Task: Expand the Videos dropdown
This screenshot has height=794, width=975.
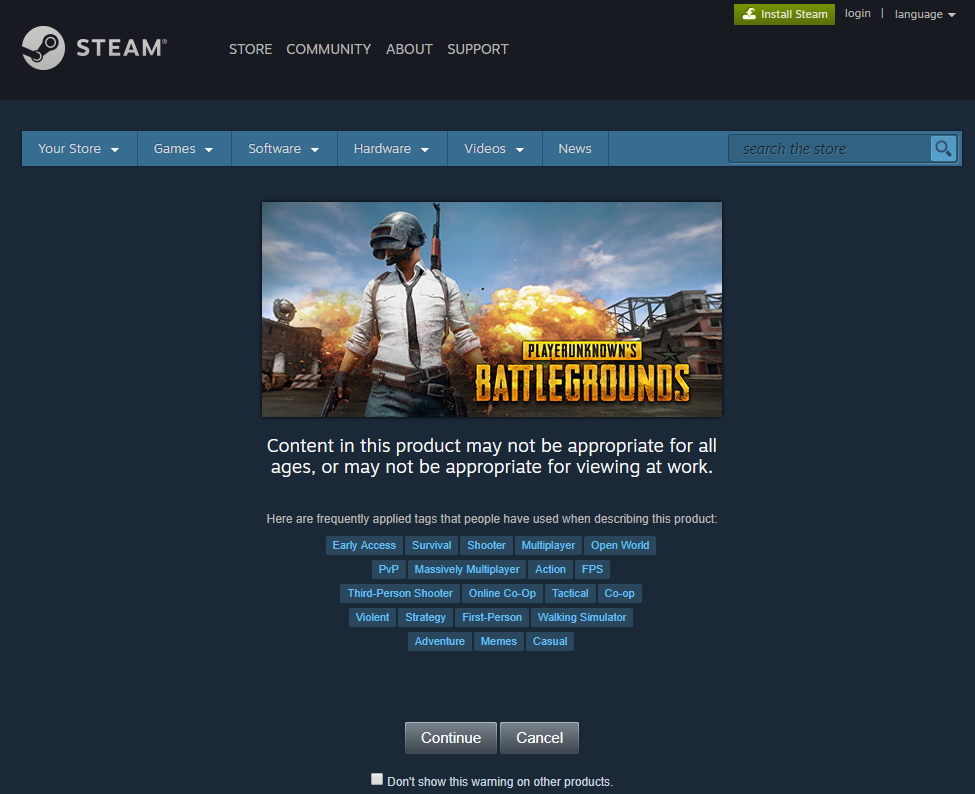Action: point(495,149)
